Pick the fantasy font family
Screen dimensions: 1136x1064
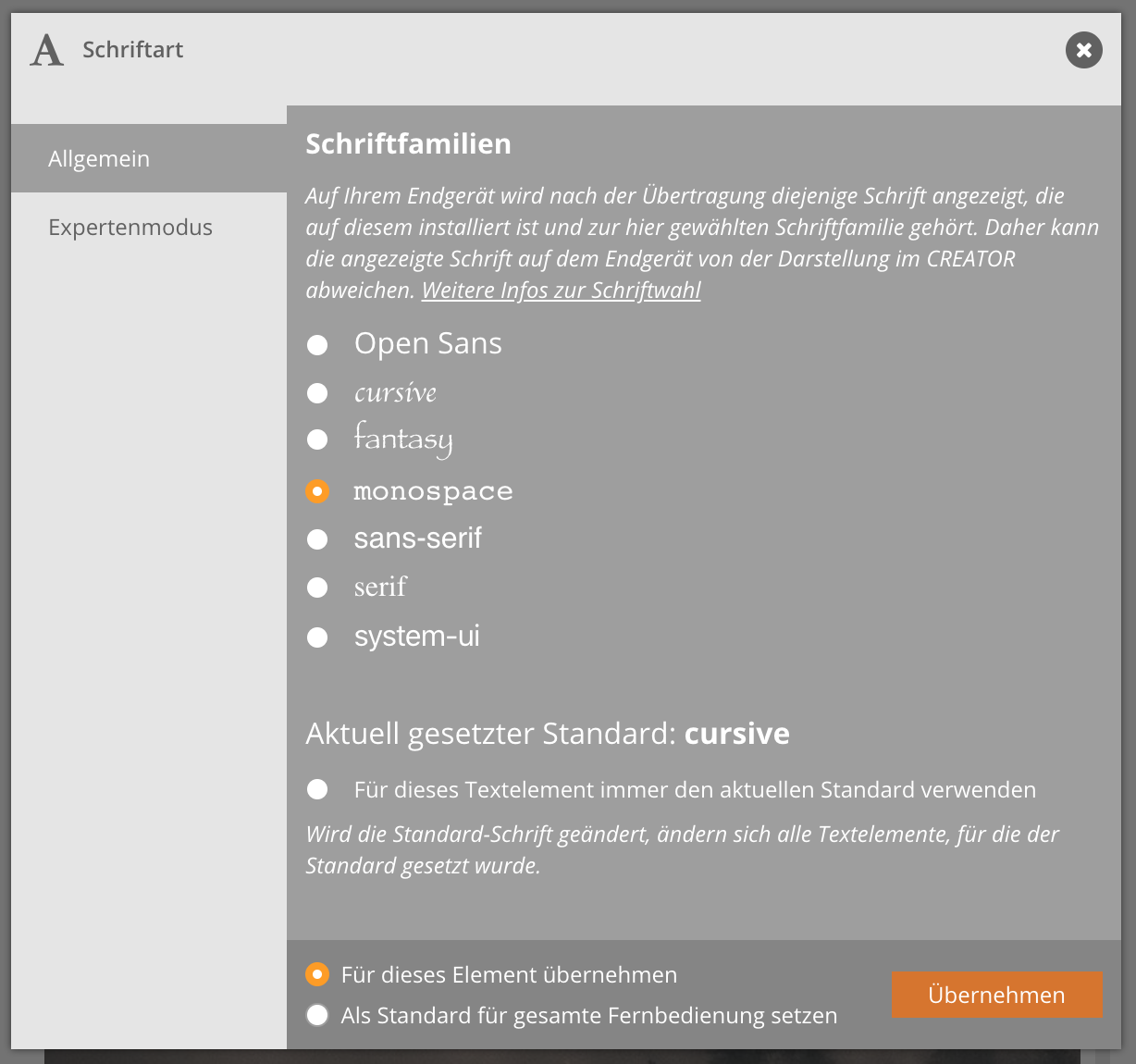click(317, 439)
